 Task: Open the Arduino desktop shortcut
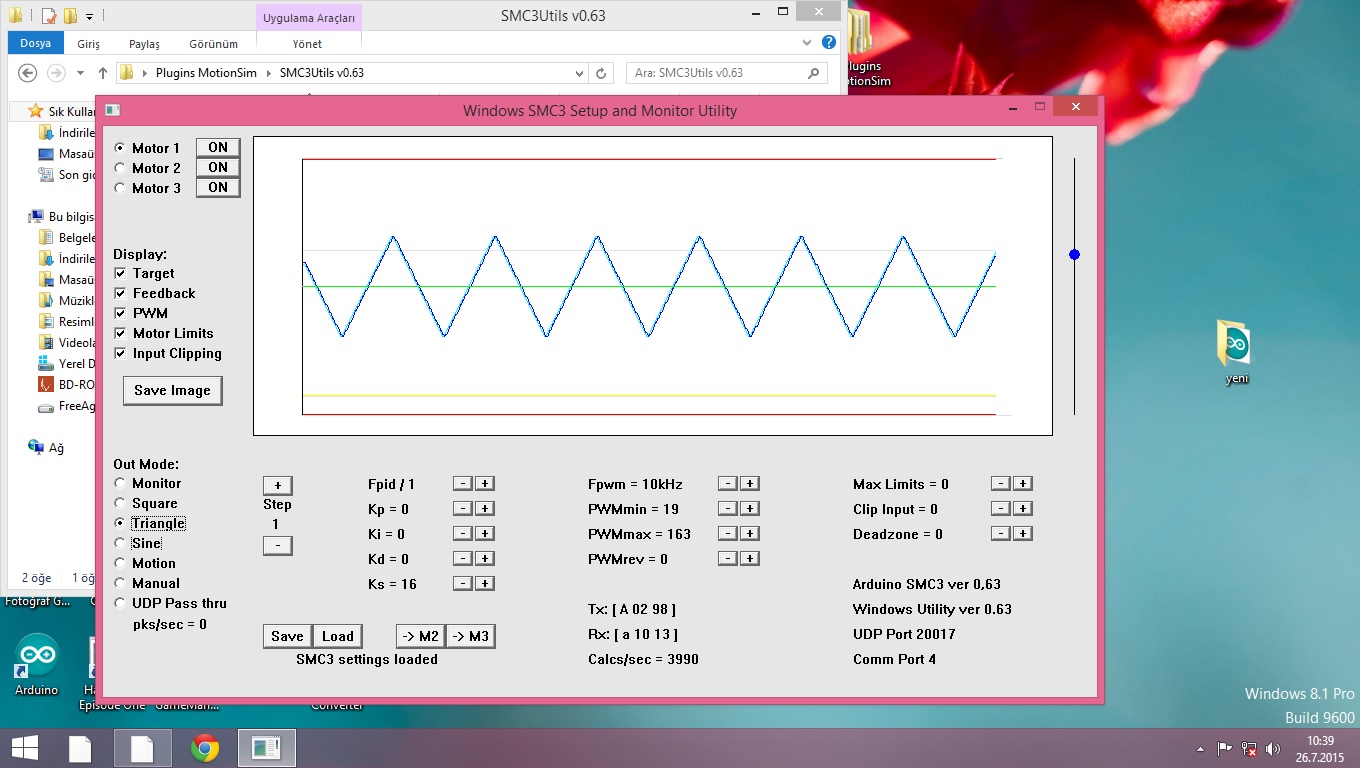37,656
